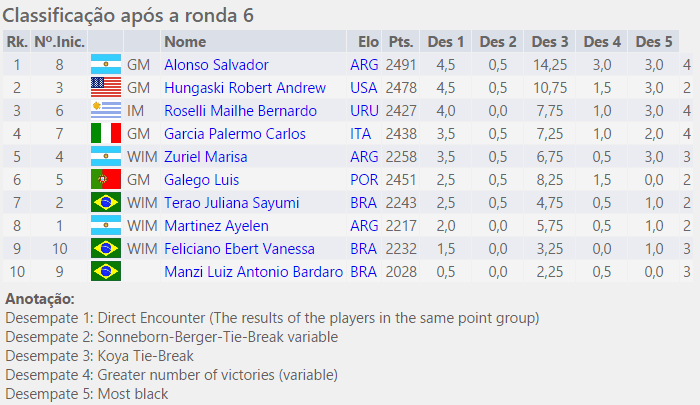Click the Italy flag beside Garcia Palermo Carlos

click(x=105, y=133)
